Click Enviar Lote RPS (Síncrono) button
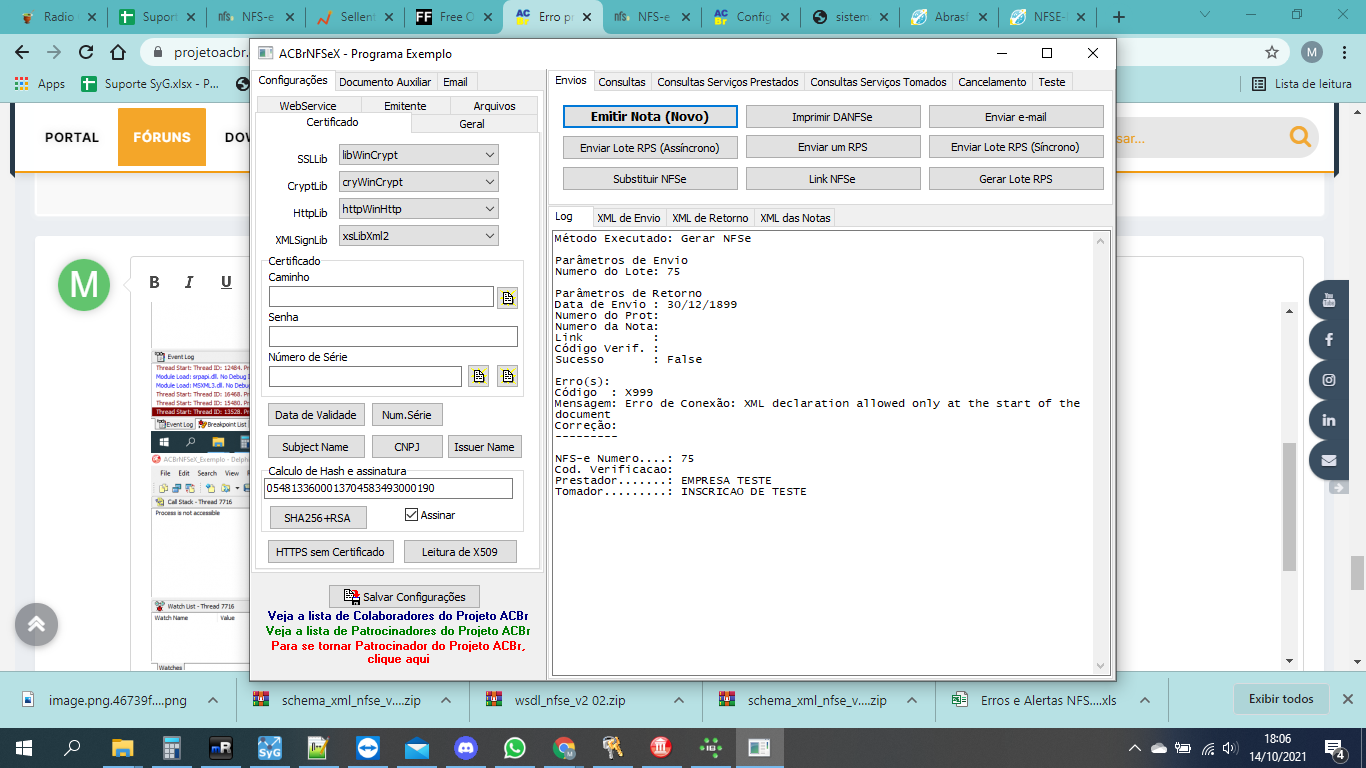 click(x=1015, y=147)
